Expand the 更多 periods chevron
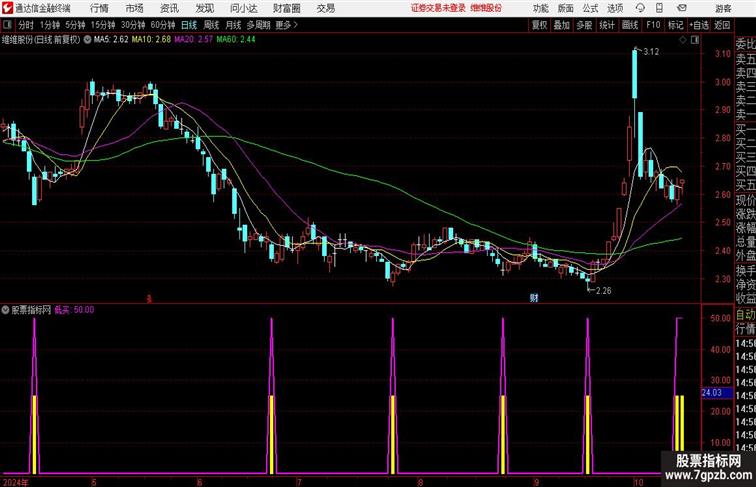 coord(296,25)
